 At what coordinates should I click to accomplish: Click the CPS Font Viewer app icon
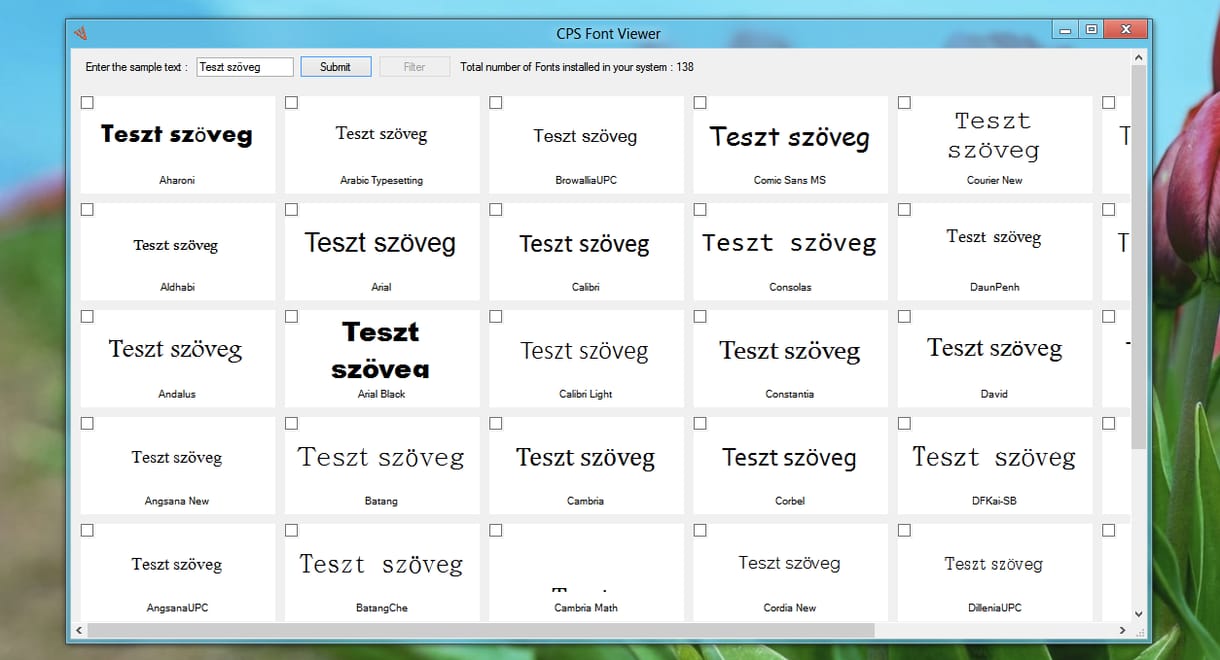81,33
